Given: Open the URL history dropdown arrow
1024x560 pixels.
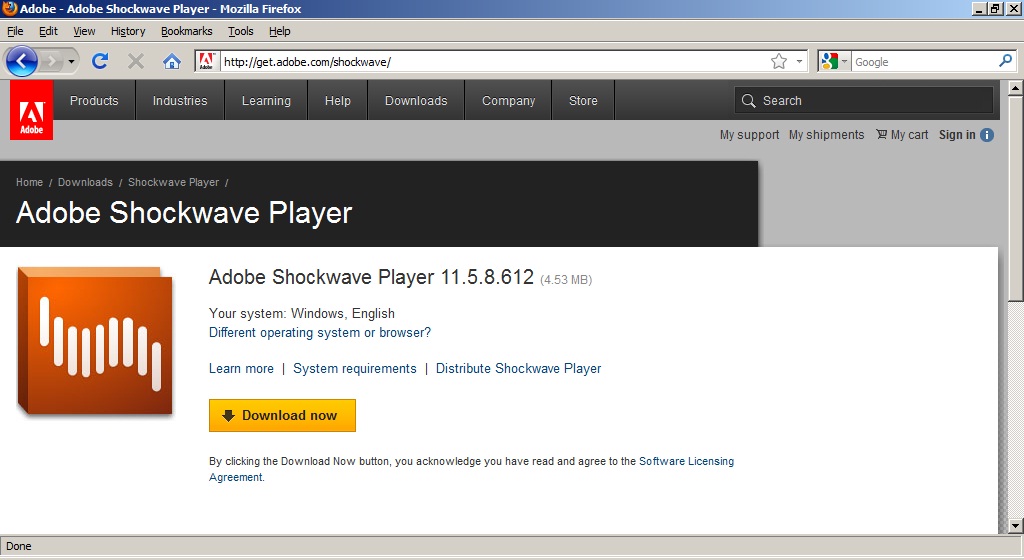Looking at the screenshot, I should pos(799,61).
